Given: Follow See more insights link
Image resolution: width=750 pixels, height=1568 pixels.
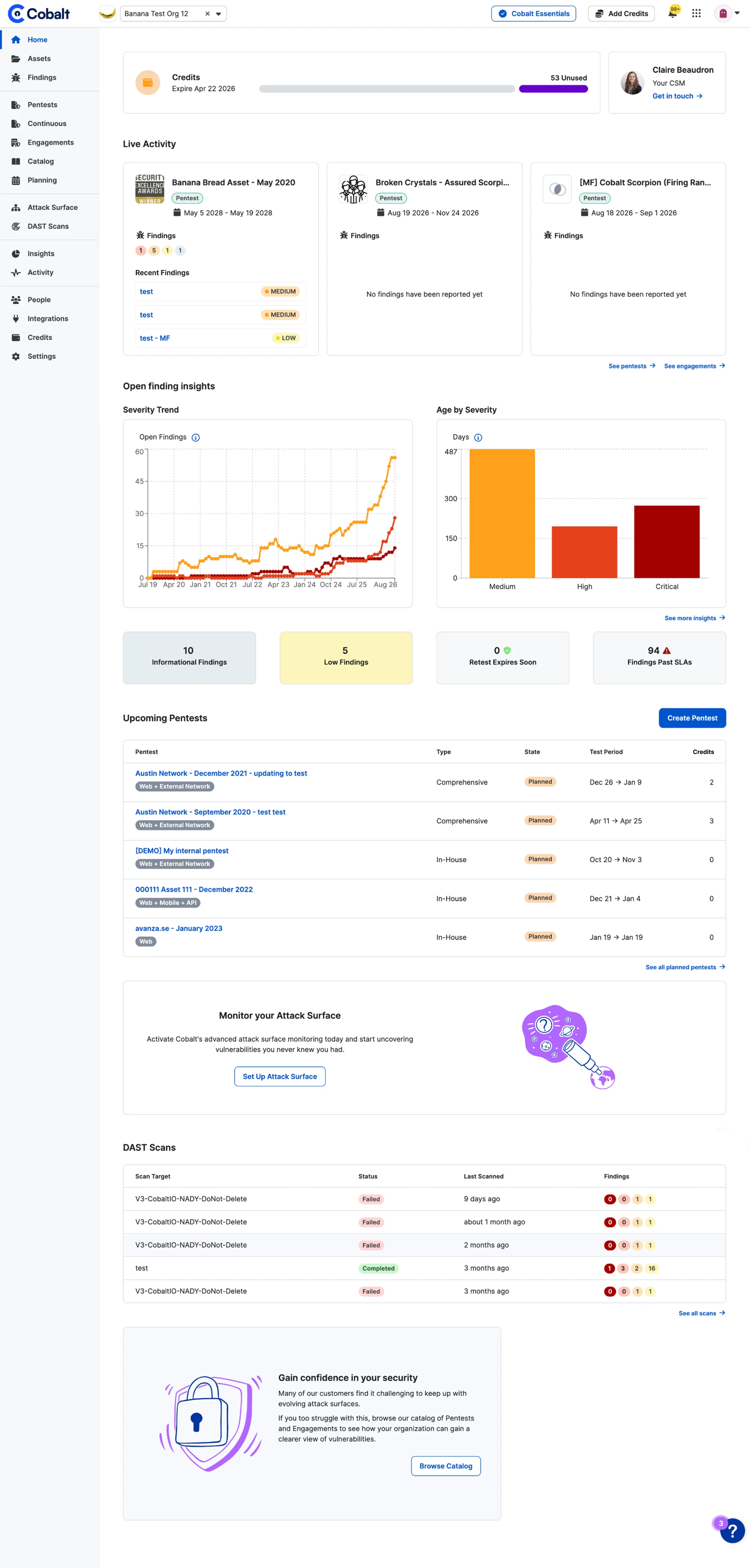Looking at the screenshot, I should pyautogui.click(x=694, y=619).
